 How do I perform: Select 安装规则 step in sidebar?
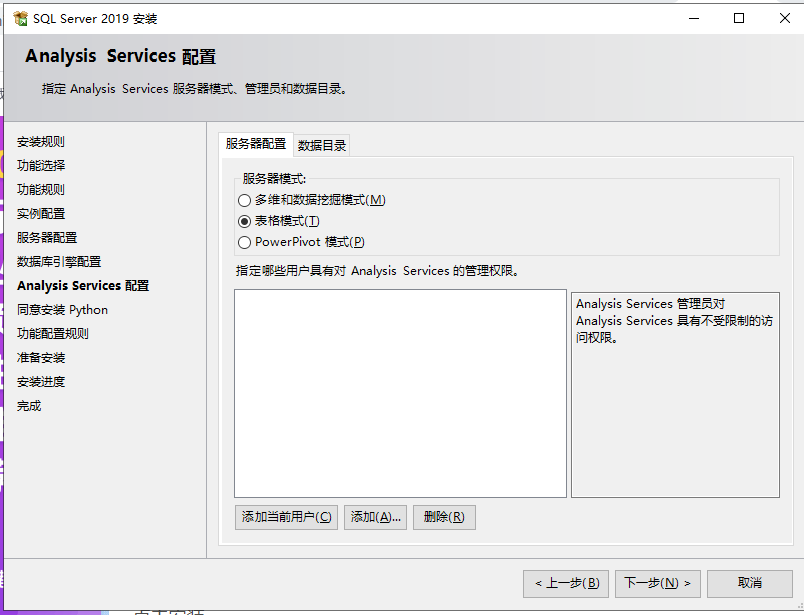tap(41, 142)
